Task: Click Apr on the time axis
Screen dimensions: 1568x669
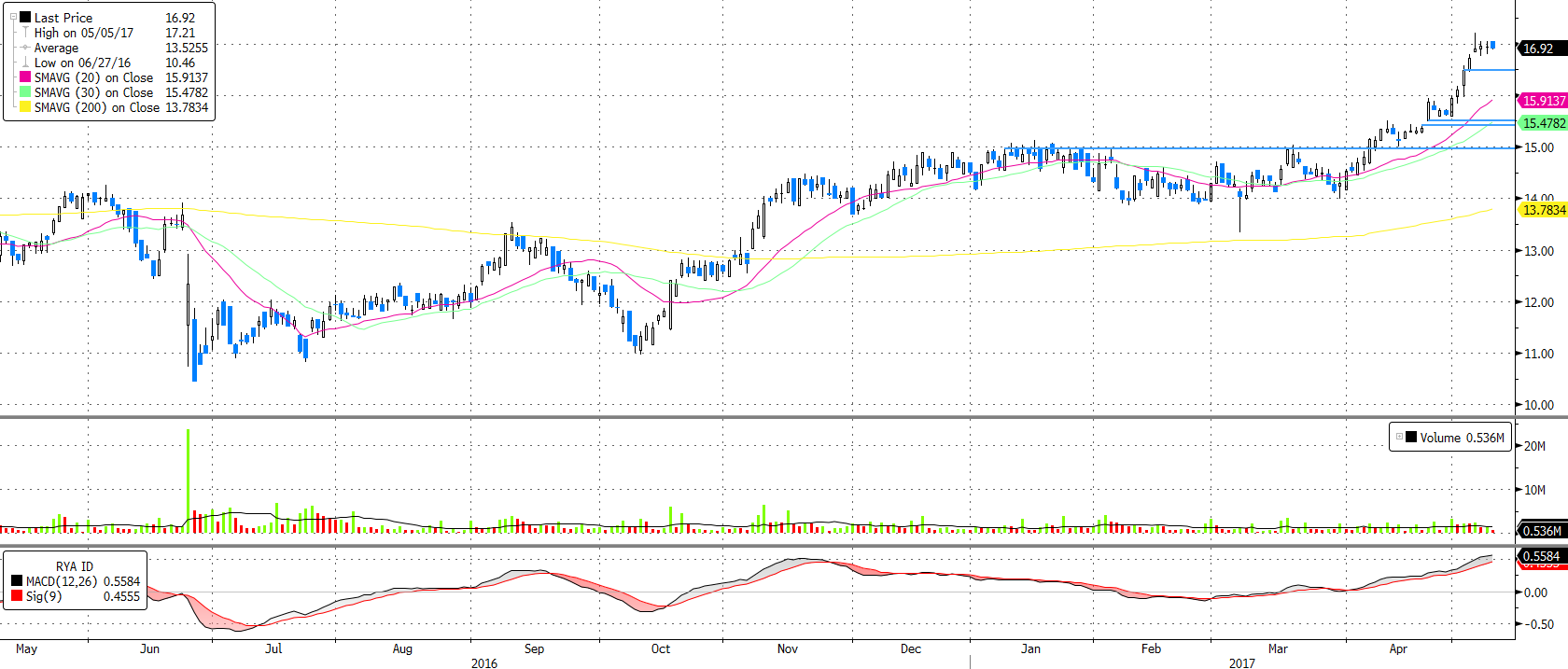Action: point(1398,648)
